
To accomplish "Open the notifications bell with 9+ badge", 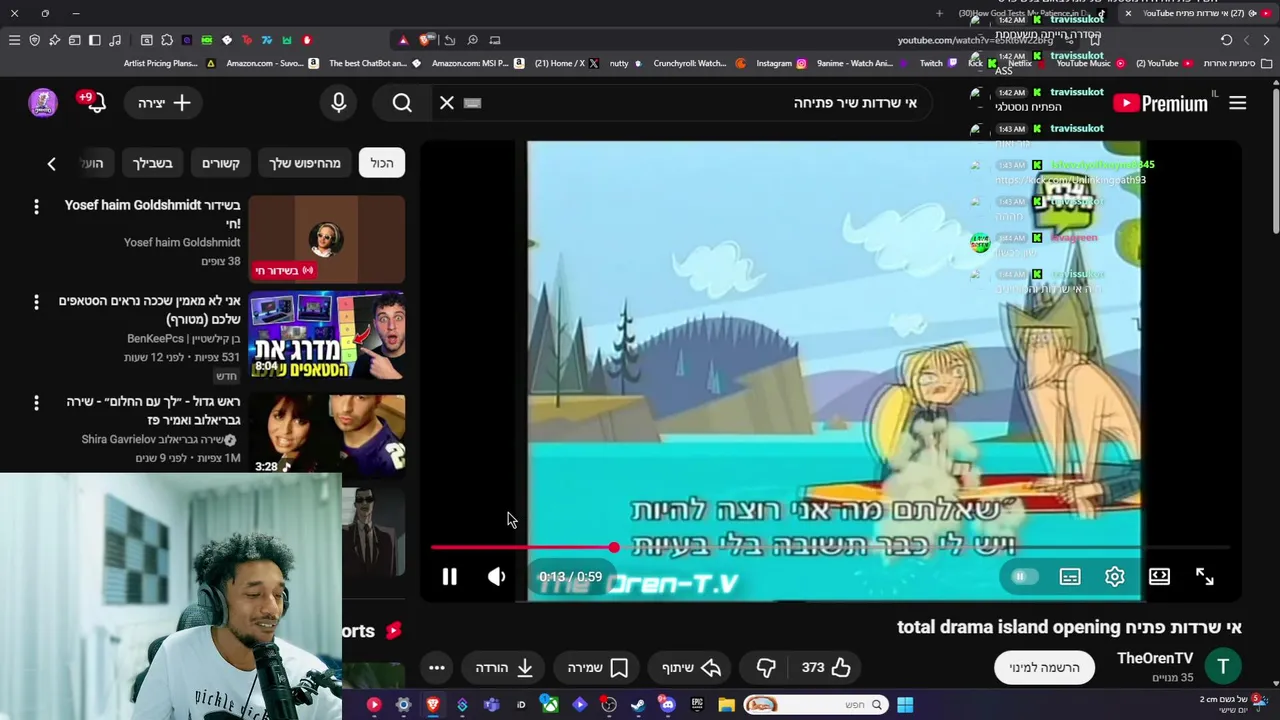I will [x=94, y=102].
